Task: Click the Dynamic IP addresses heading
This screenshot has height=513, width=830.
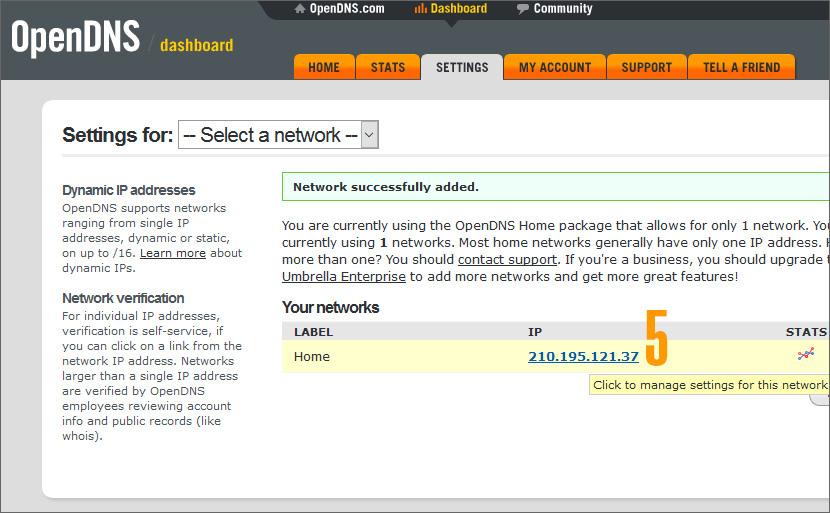Action: [x=129, y=190]
